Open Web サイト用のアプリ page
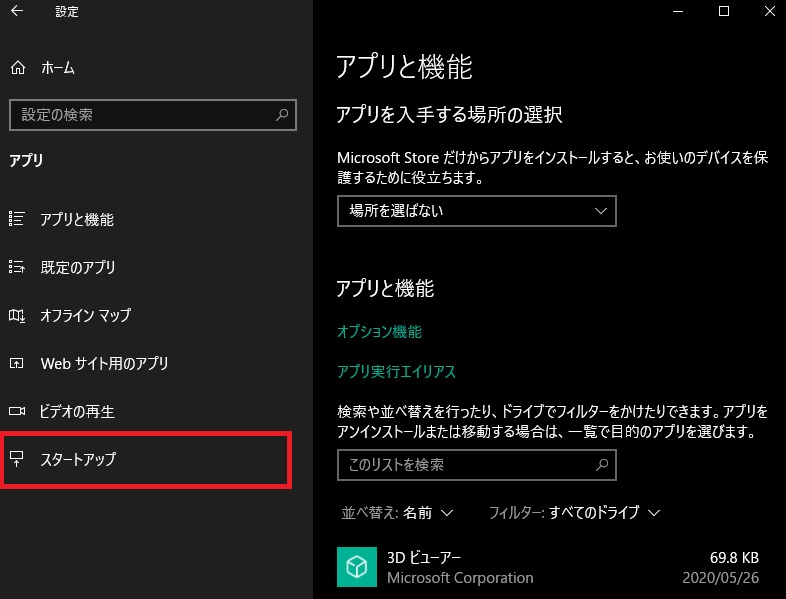786x599 pixels. [x=104, y=363]
